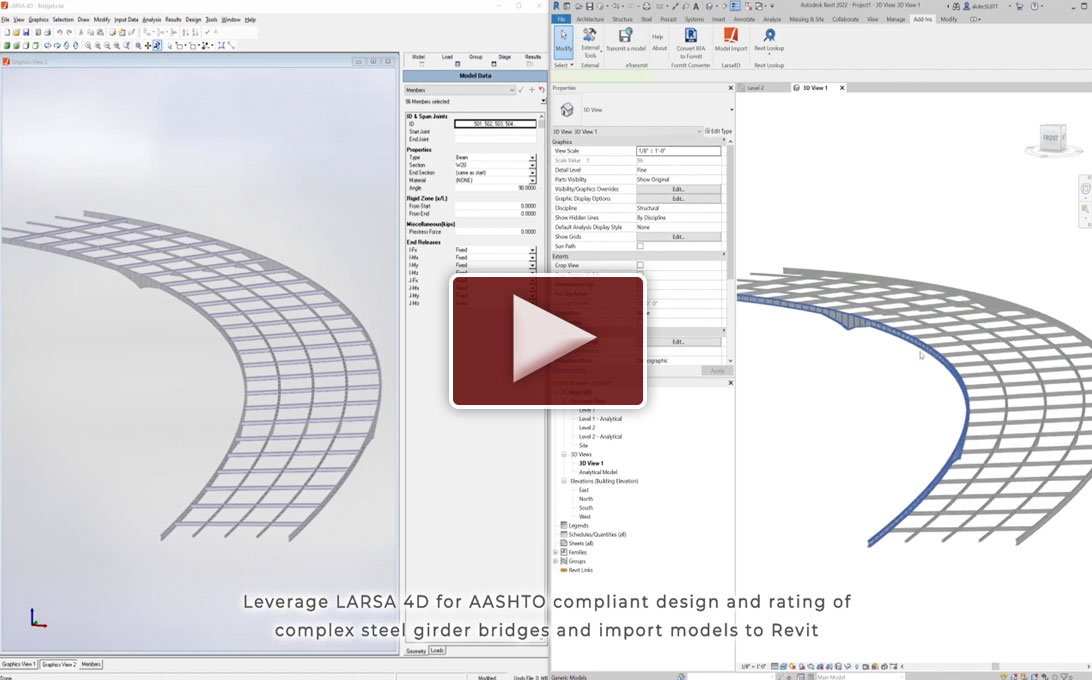Toggle the Sun Path checkbox

640,246
